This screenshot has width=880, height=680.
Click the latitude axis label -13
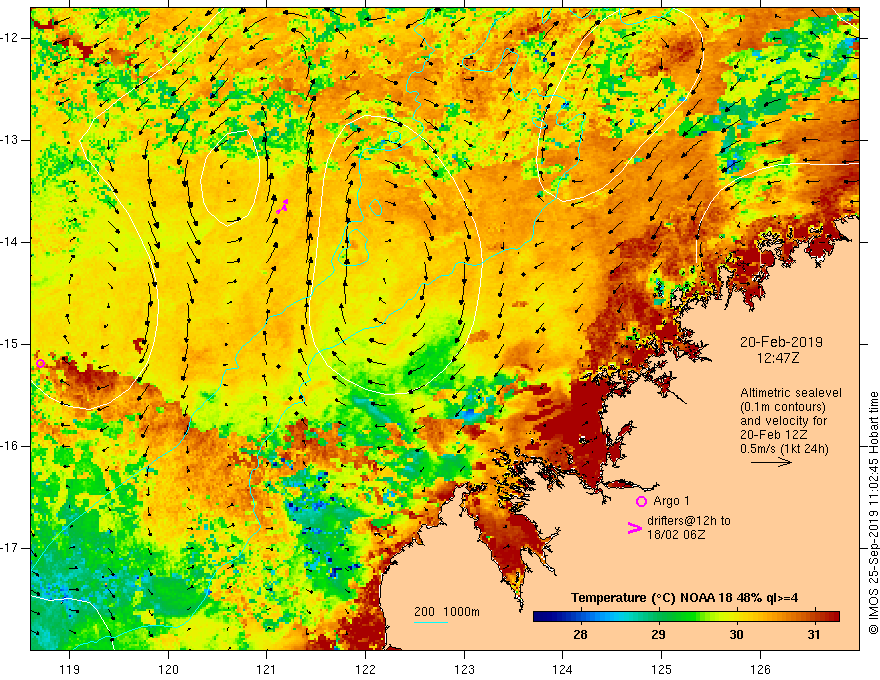10,140
